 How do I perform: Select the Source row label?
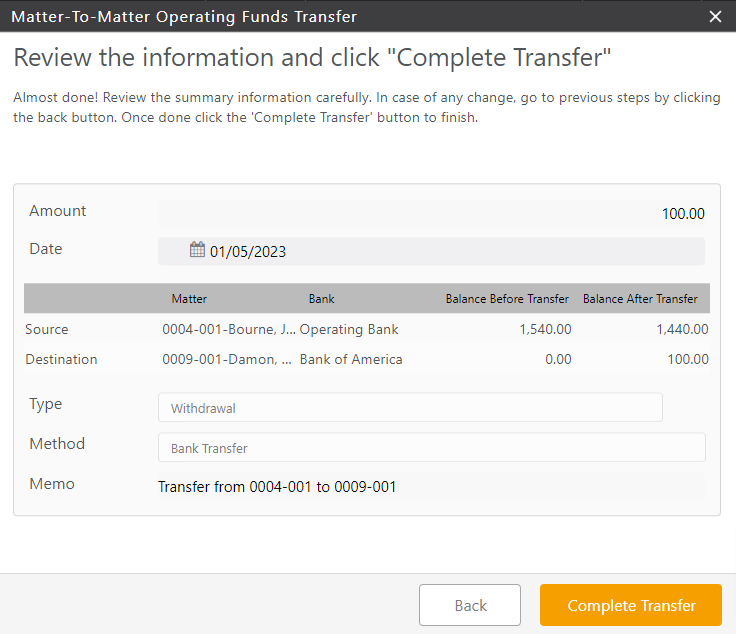coord(47,329)
